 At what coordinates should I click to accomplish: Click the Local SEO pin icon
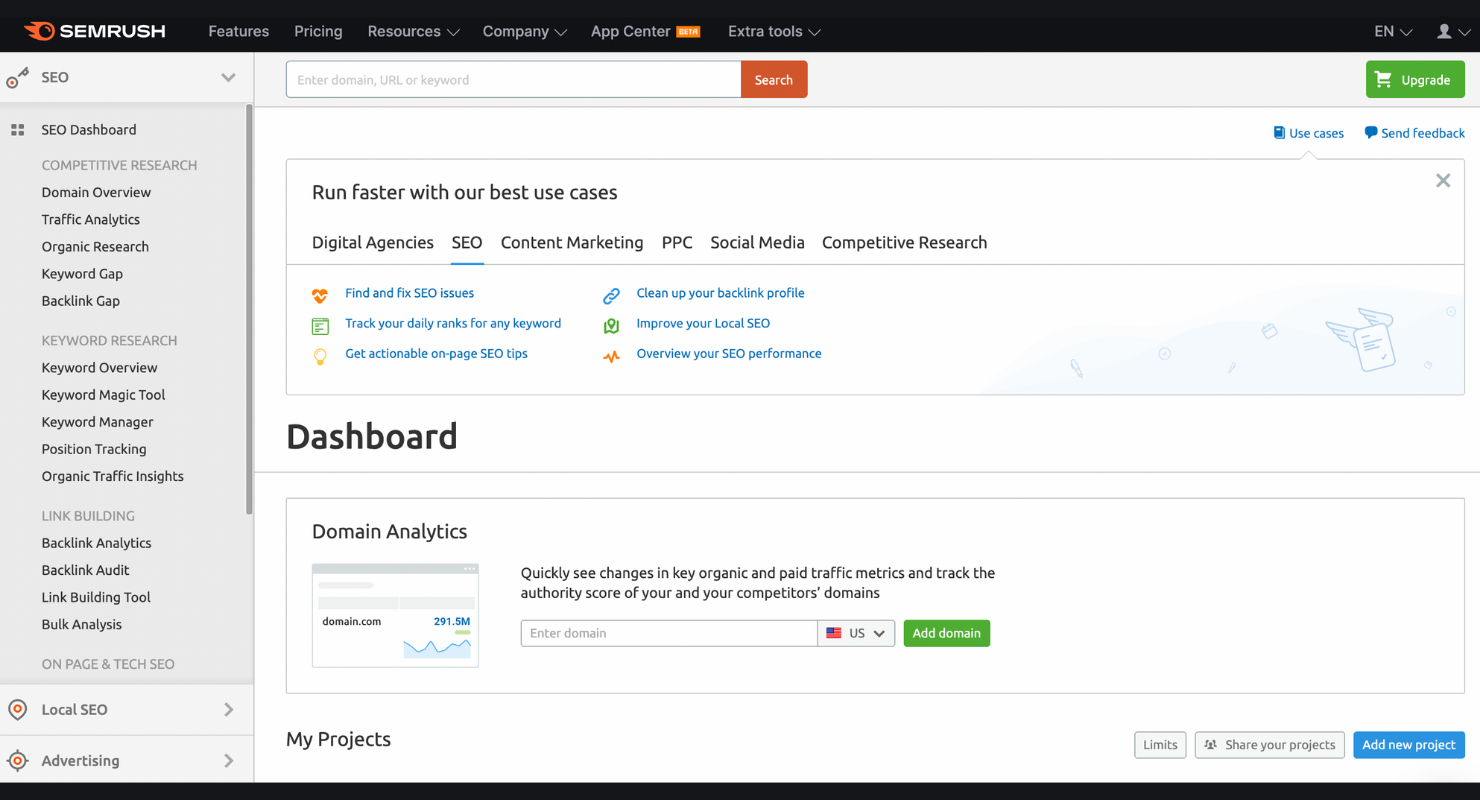(x=17, y=710)
